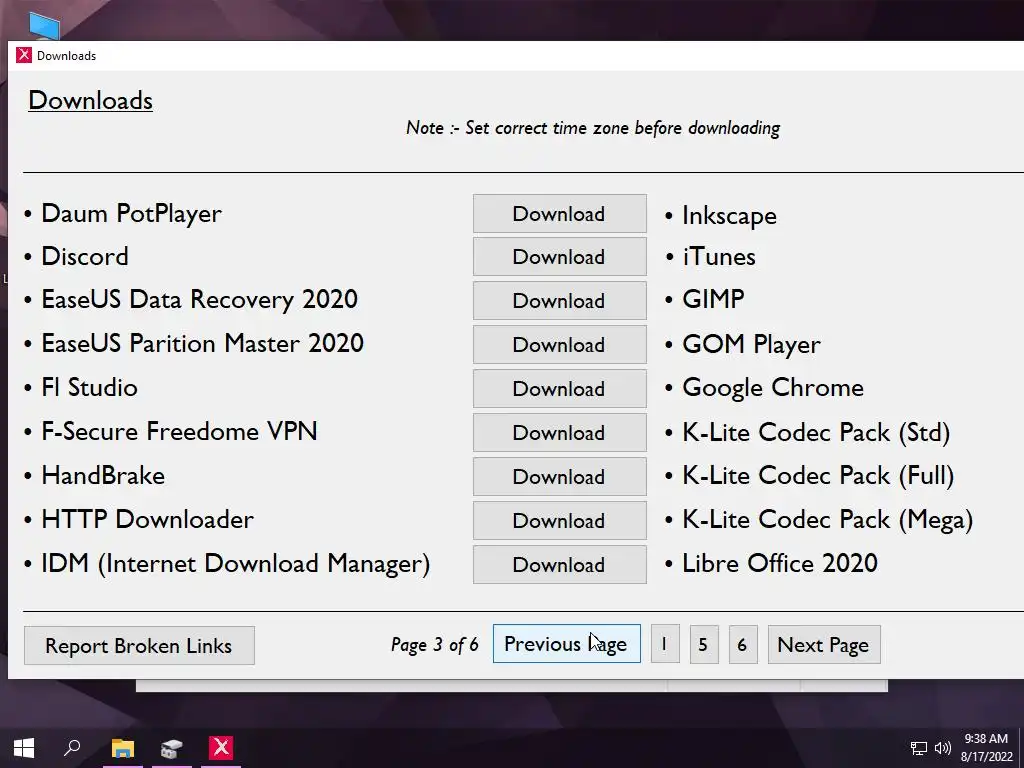Click Download next to F-Secure Freedome VPN

(x=560, y=432)
